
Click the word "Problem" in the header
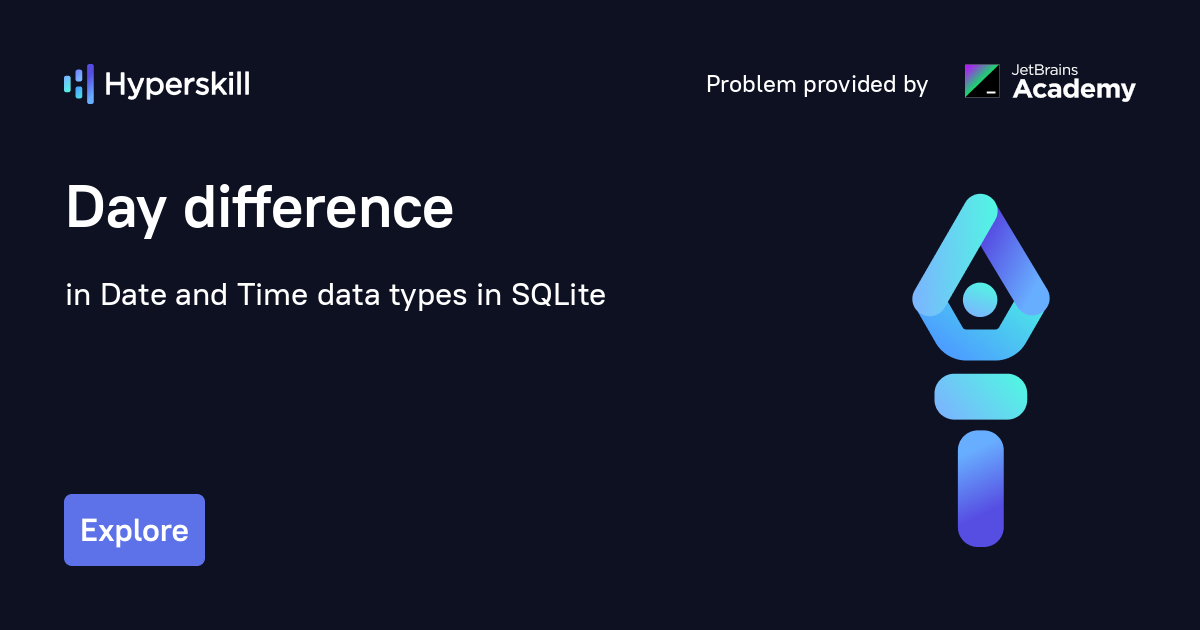(746, 84)
